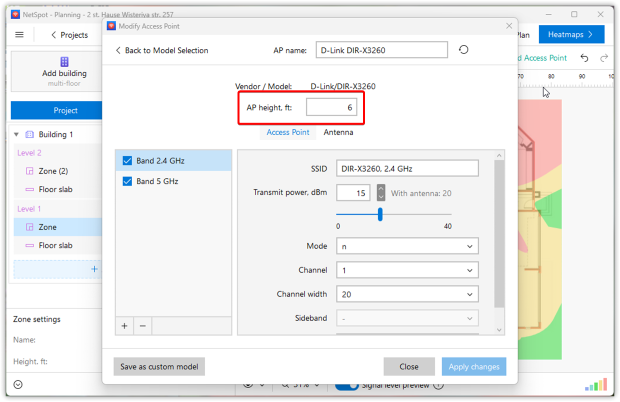Screen dimensions: 620x402
Task: Go back to Projects
Action: (x=70, y=35)
